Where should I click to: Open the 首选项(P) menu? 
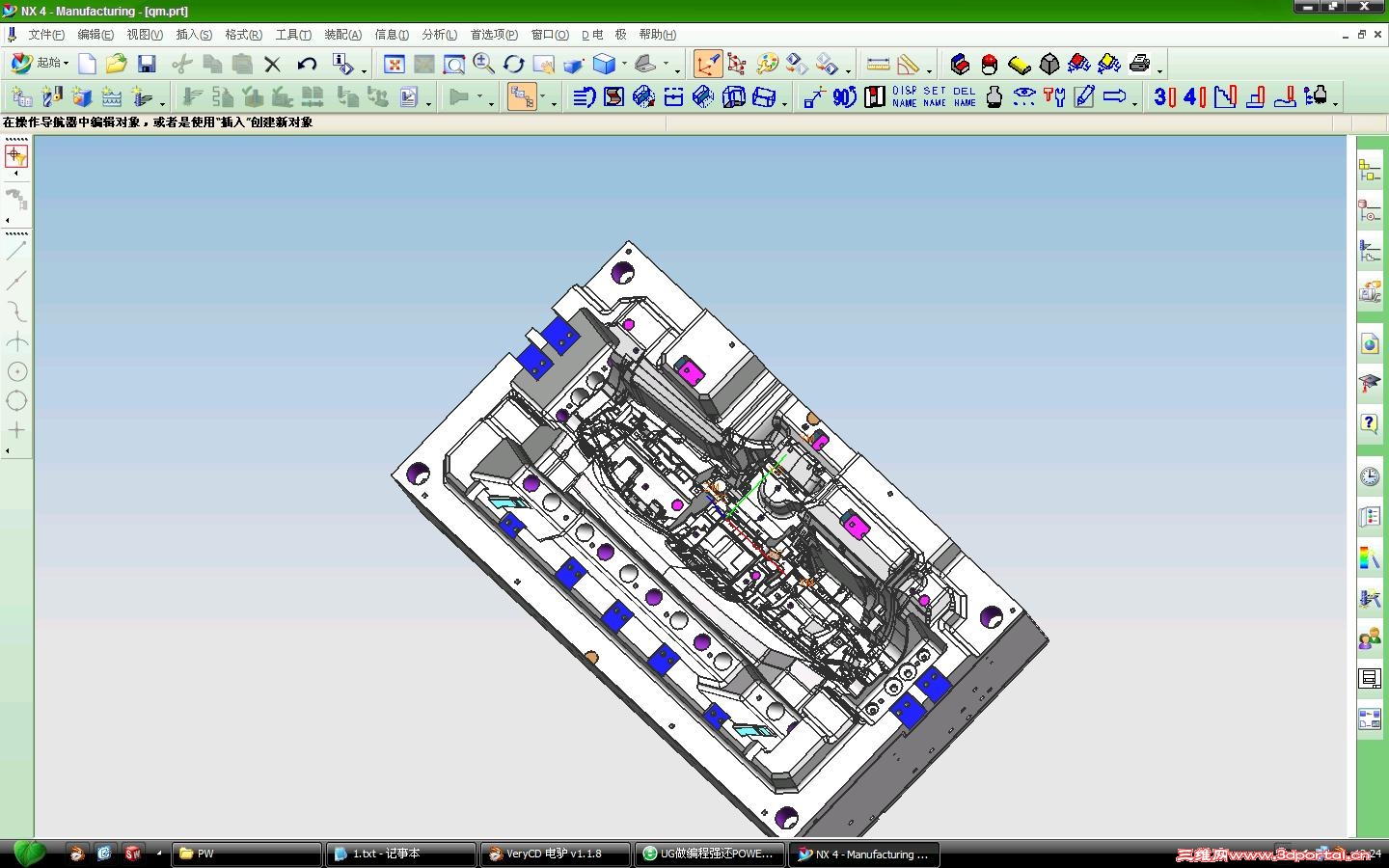[494, 35]
